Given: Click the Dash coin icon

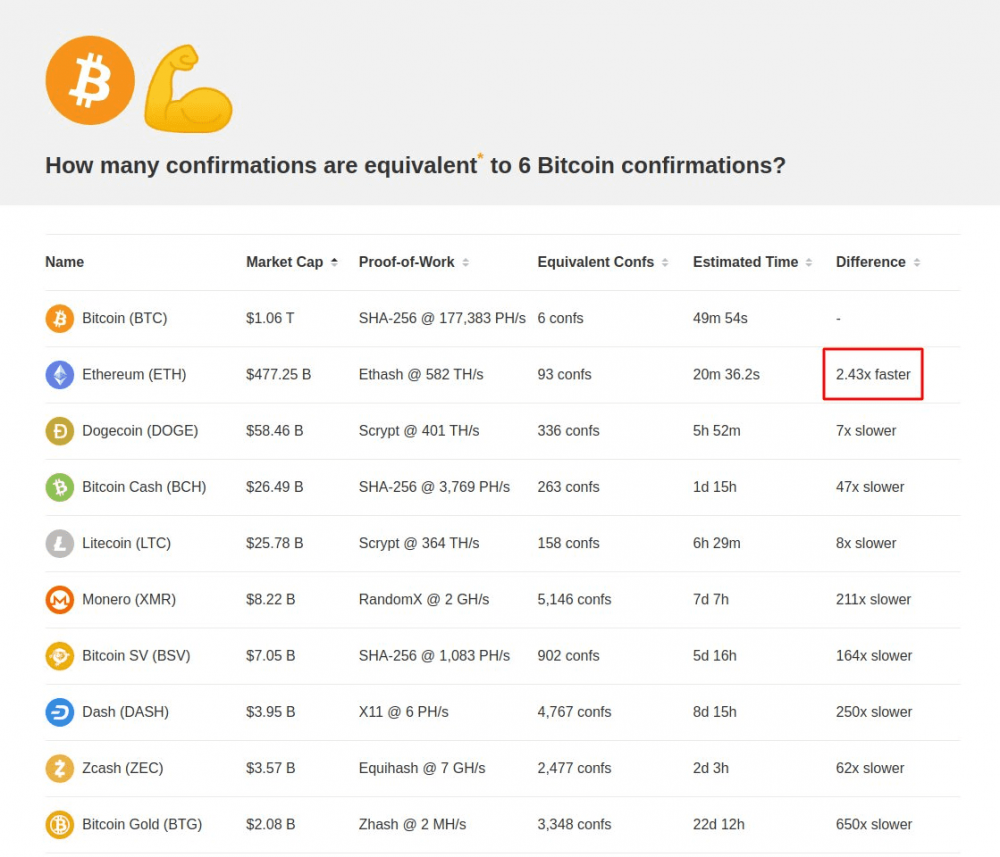Looking at the screenshot, I should click(60, 712).
